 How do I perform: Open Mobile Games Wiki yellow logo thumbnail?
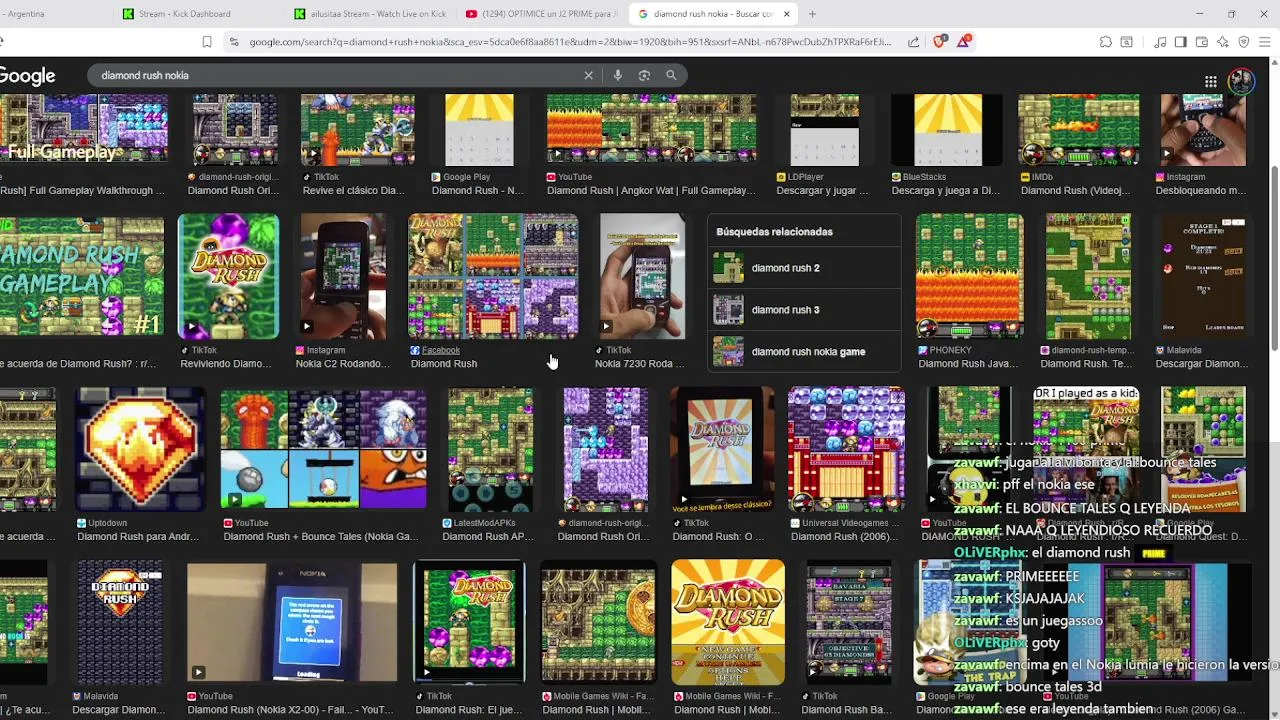[728, 622]
